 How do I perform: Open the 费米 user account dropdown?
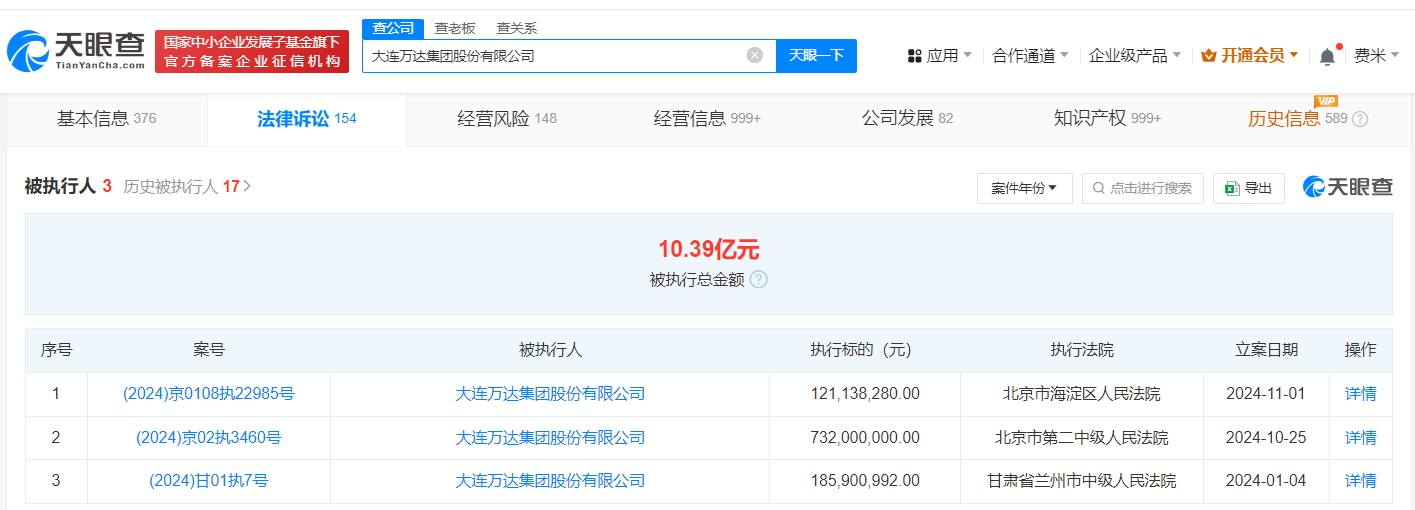click(1376, 56)
